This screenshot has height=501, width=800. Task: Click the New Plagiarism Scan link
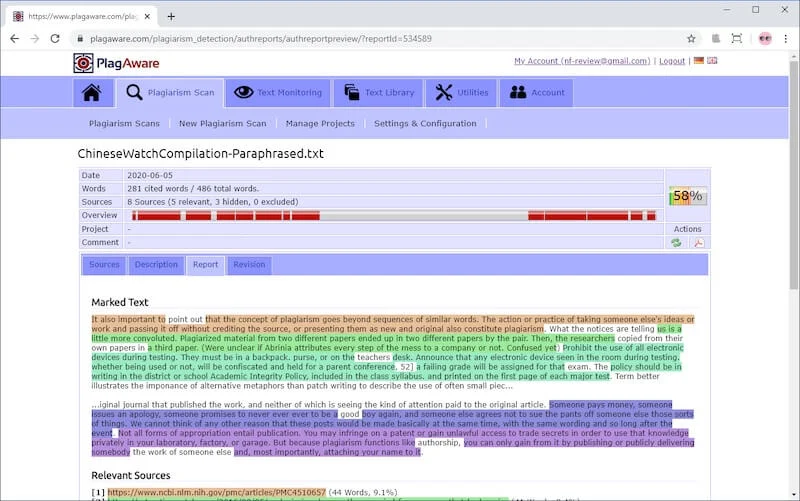(x=222, y=123)
